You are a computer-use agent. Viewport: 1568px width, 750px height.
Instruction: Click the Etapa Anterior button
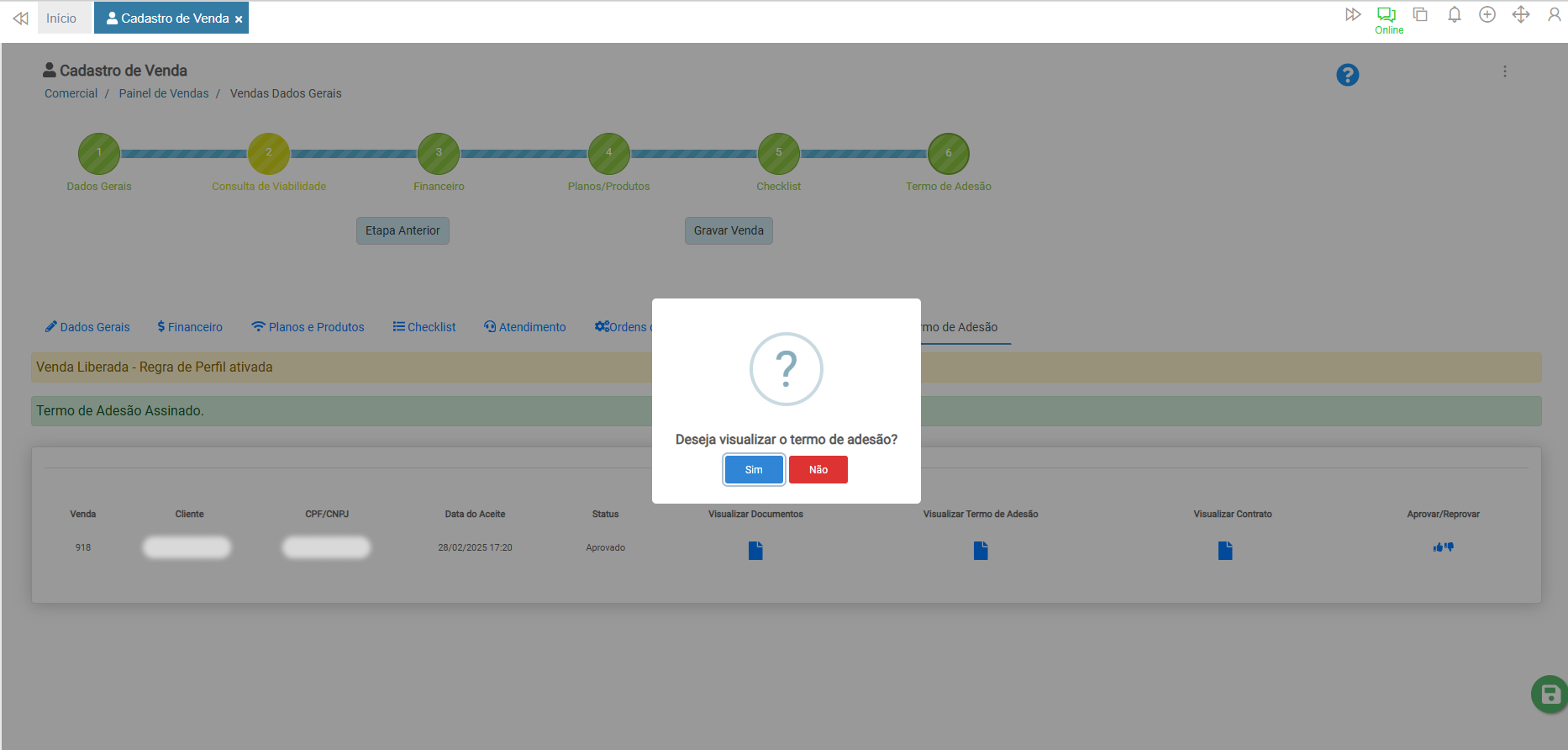point(403,230)
